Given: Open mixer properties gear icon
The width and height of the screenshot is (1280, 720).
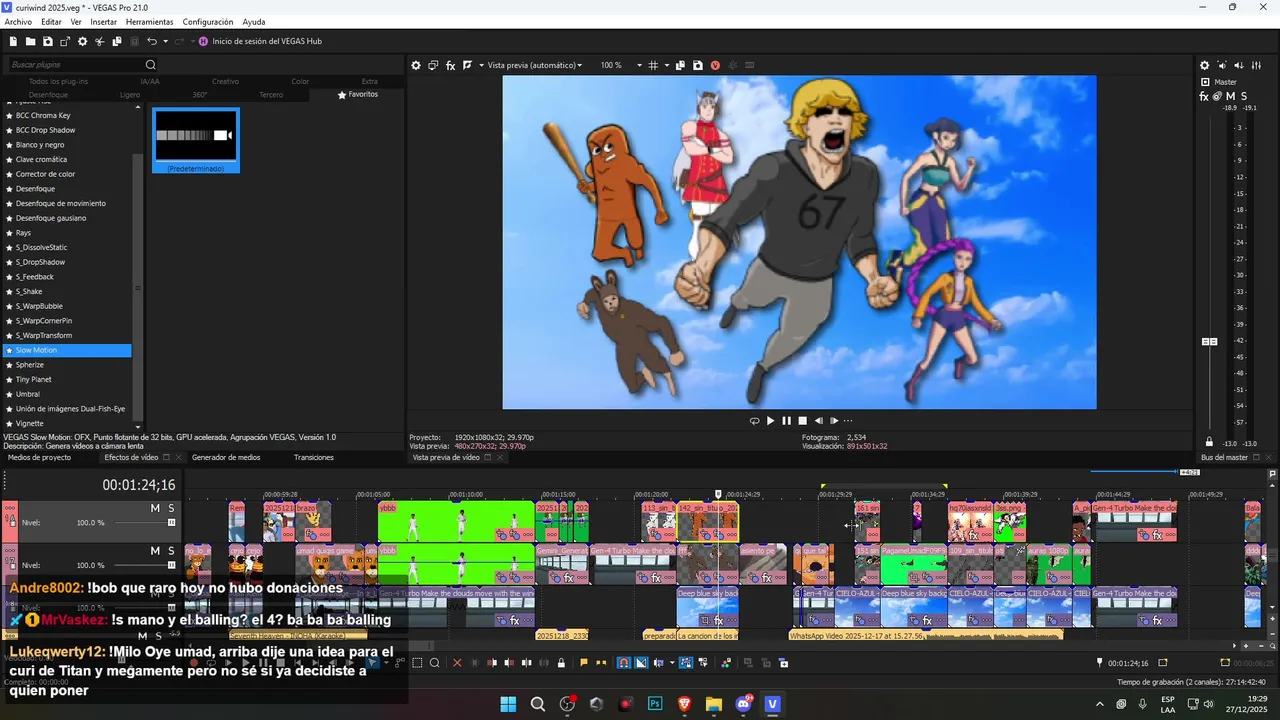Looking at the screenshot, I should click(1204, 65).
